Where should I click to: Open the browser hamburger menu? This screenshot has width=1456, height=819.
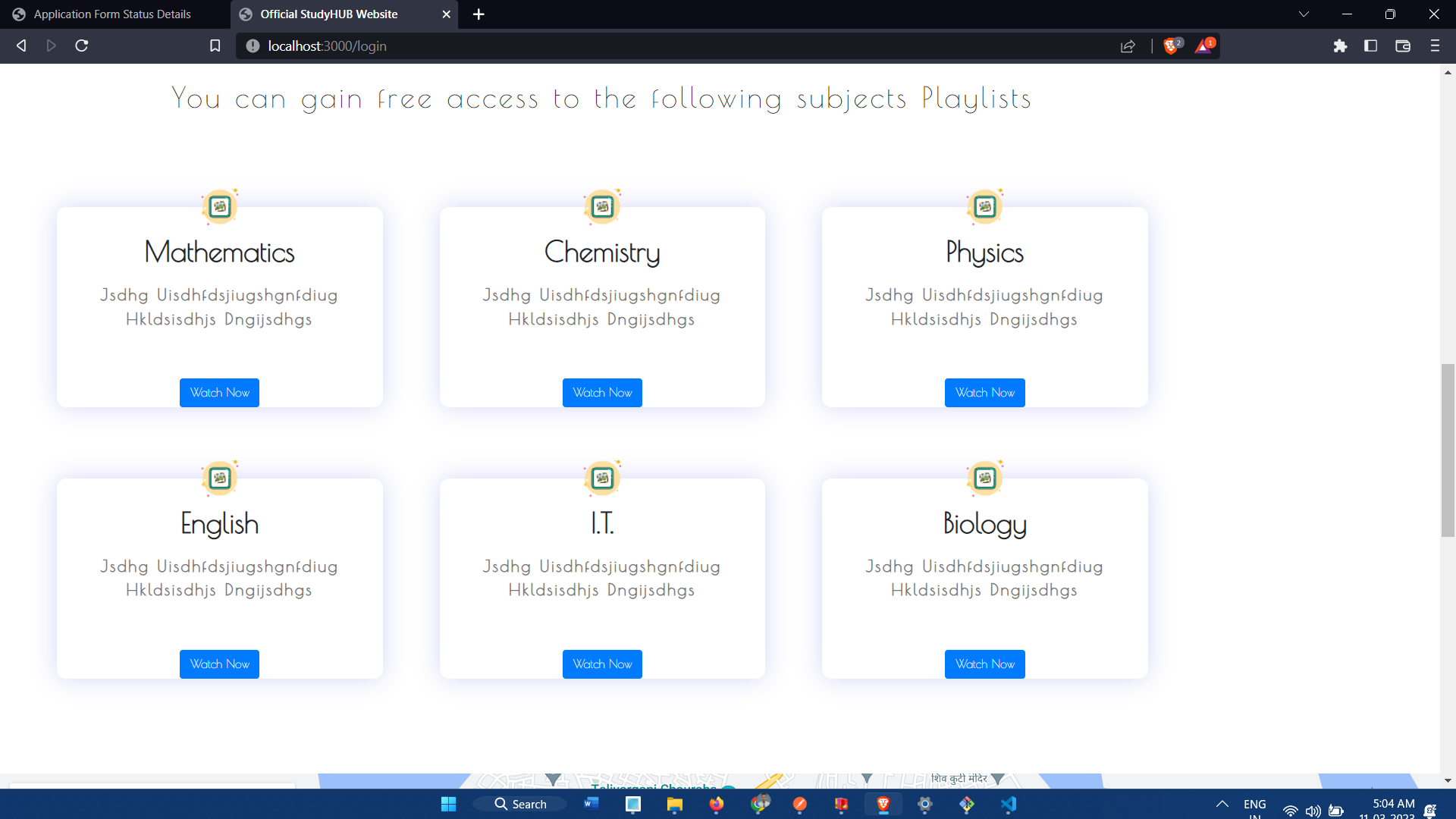[x=1435, y=45]
